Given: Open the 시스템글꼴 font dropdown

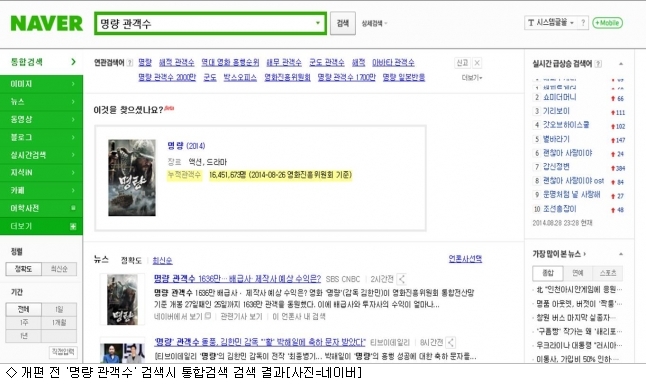Looking at the screenshot, I should (551, 23).
